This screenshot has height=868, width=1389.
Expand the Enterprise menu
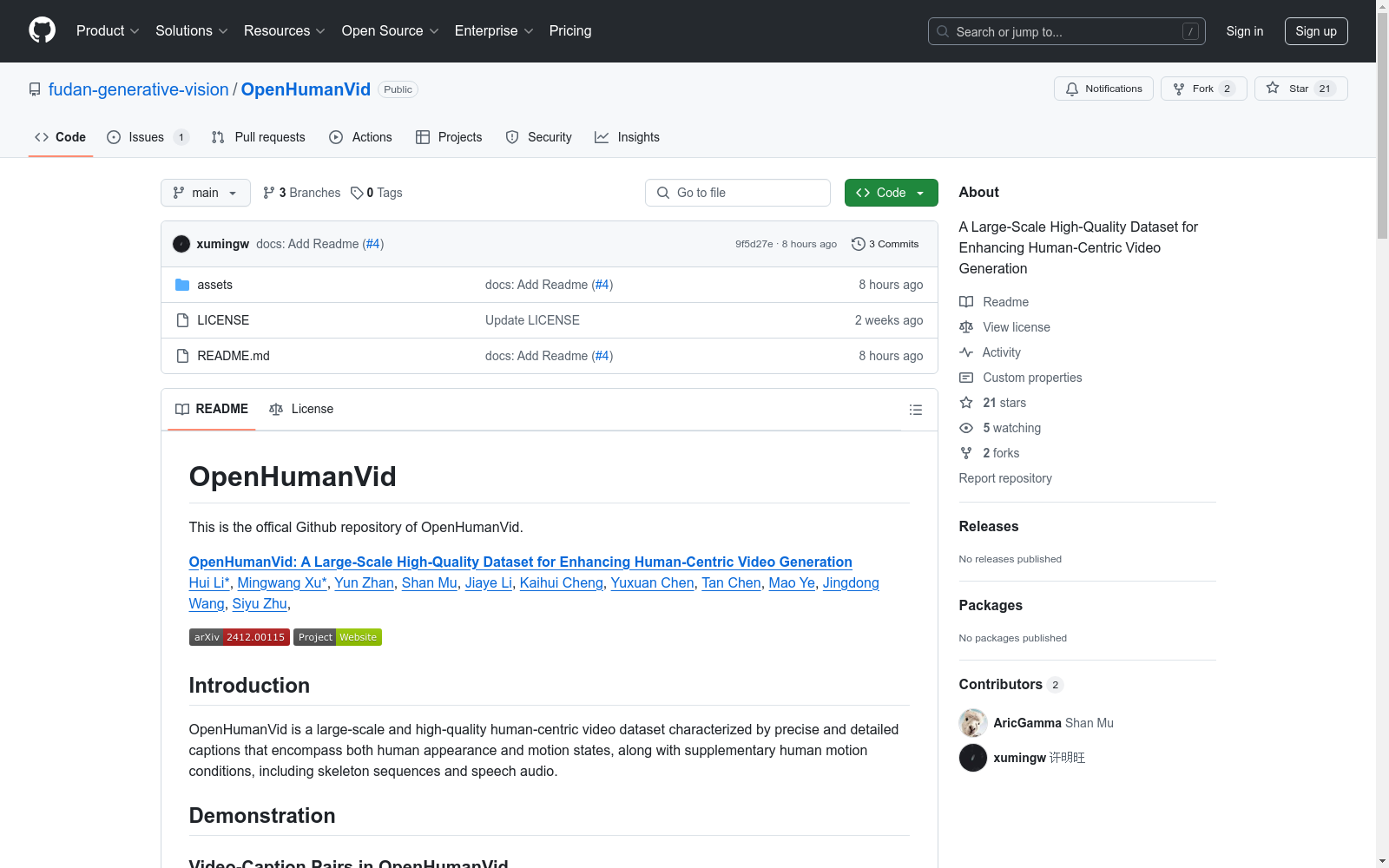494,31
